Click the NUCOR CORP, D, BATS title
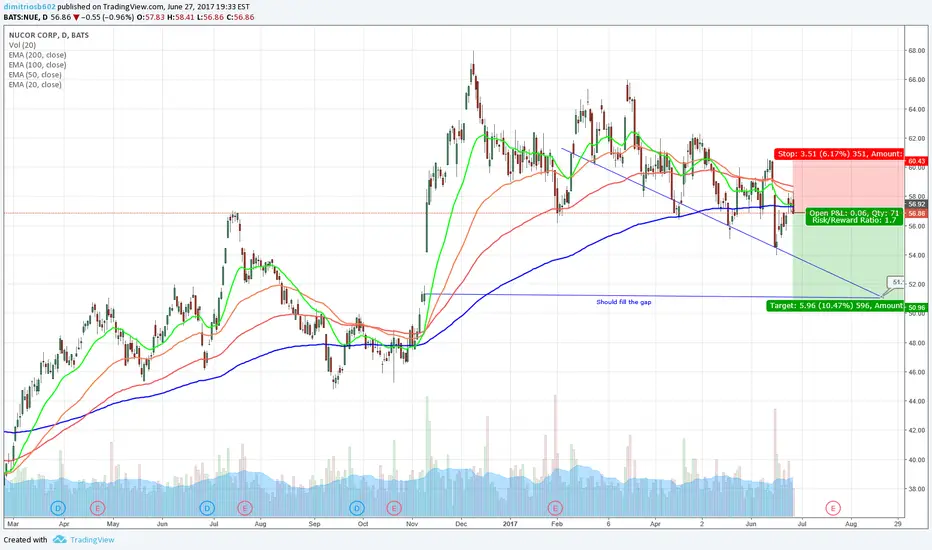932x550 pixels. coord(49,35)
